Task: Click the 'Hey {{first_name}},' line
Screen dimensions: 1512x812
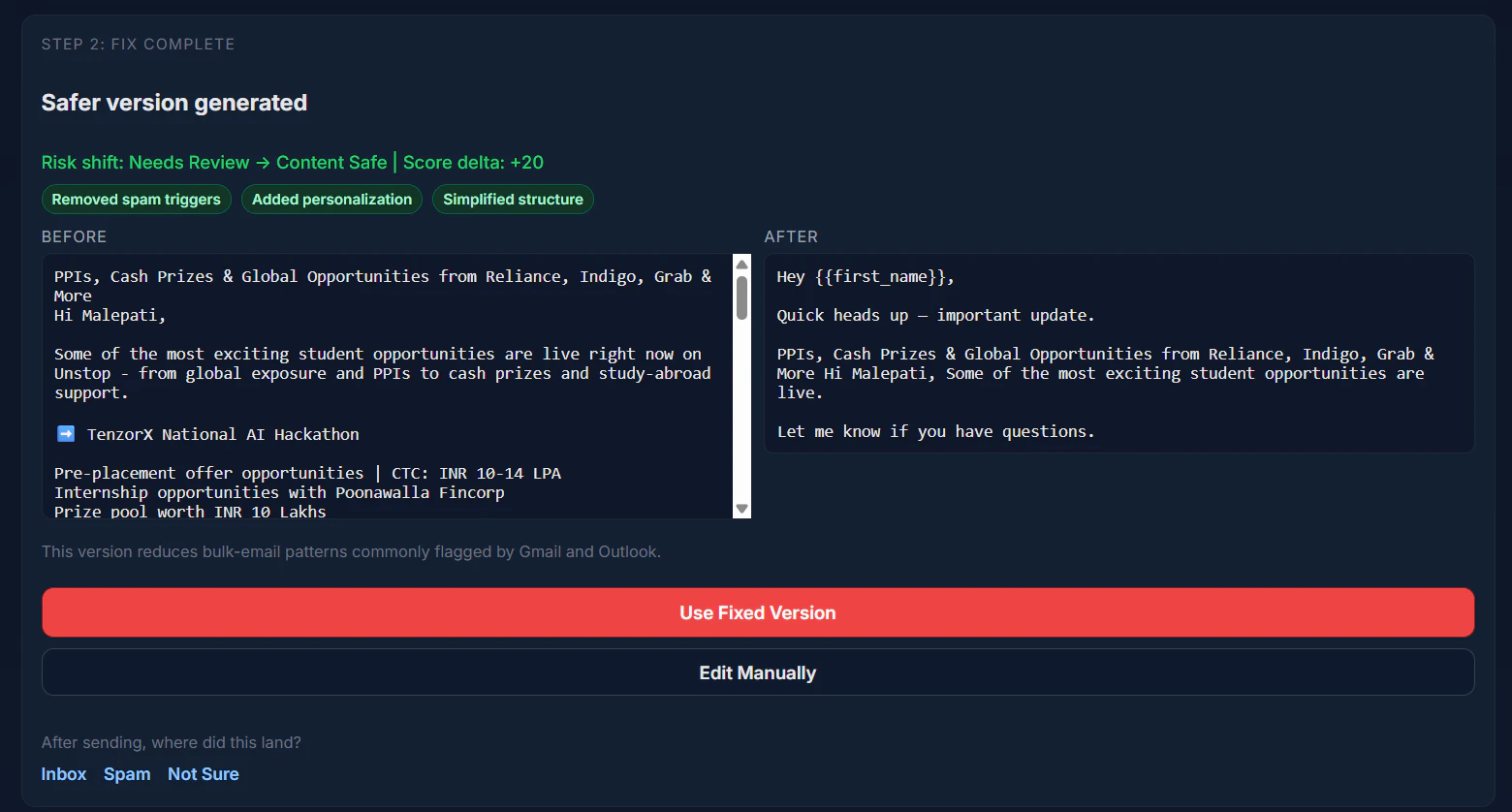Action: [x=866, y=276]
